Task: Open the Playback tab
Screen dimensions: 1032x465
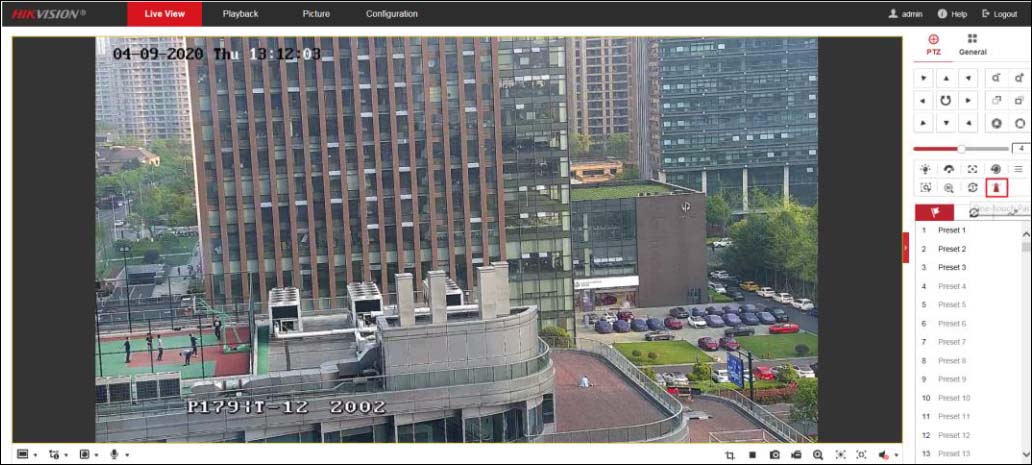Action: click(x=240, y=14)
